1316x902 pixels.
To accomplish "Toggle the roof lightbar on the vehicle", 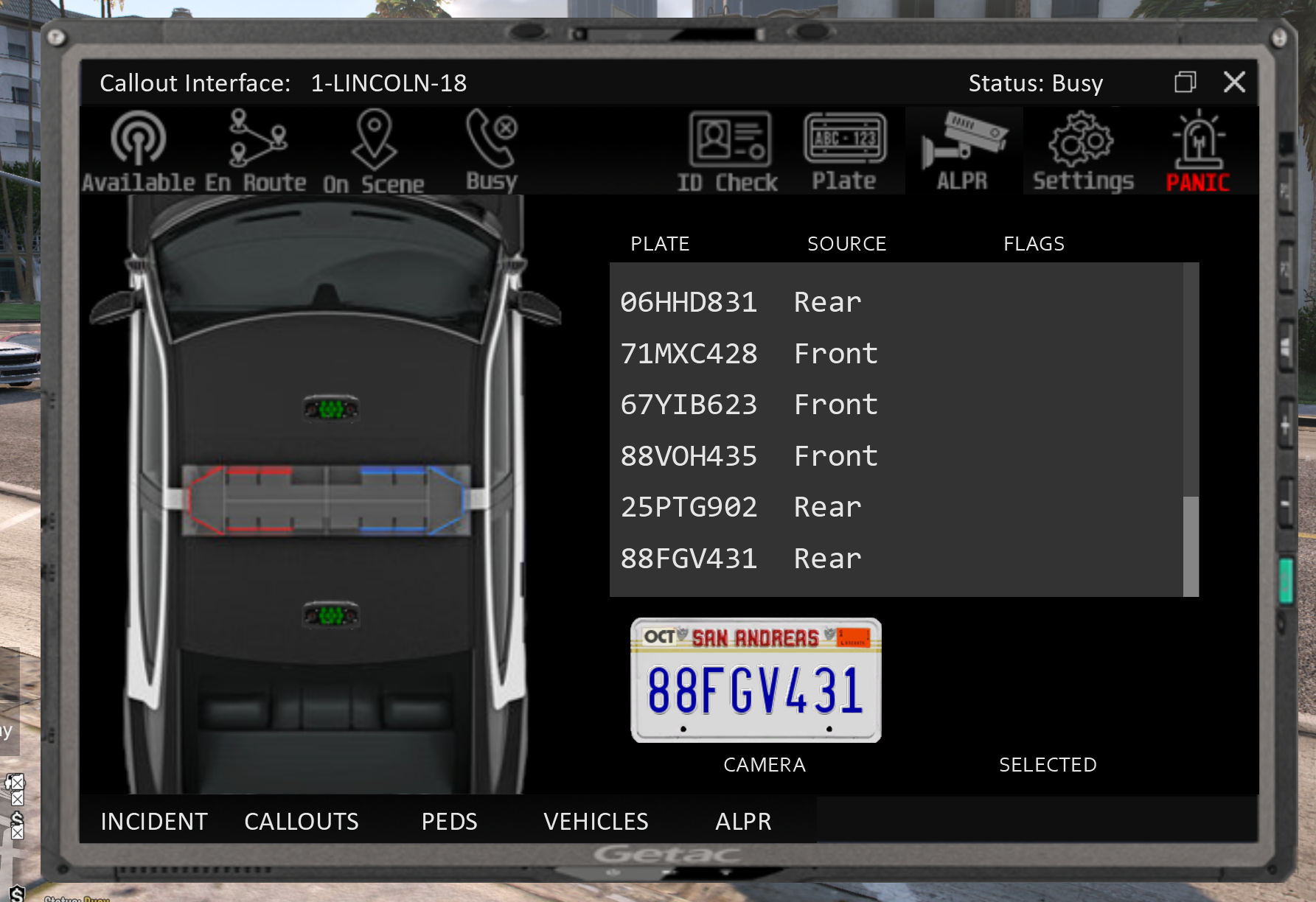I will pyautogui.click(x=326, y=499).
